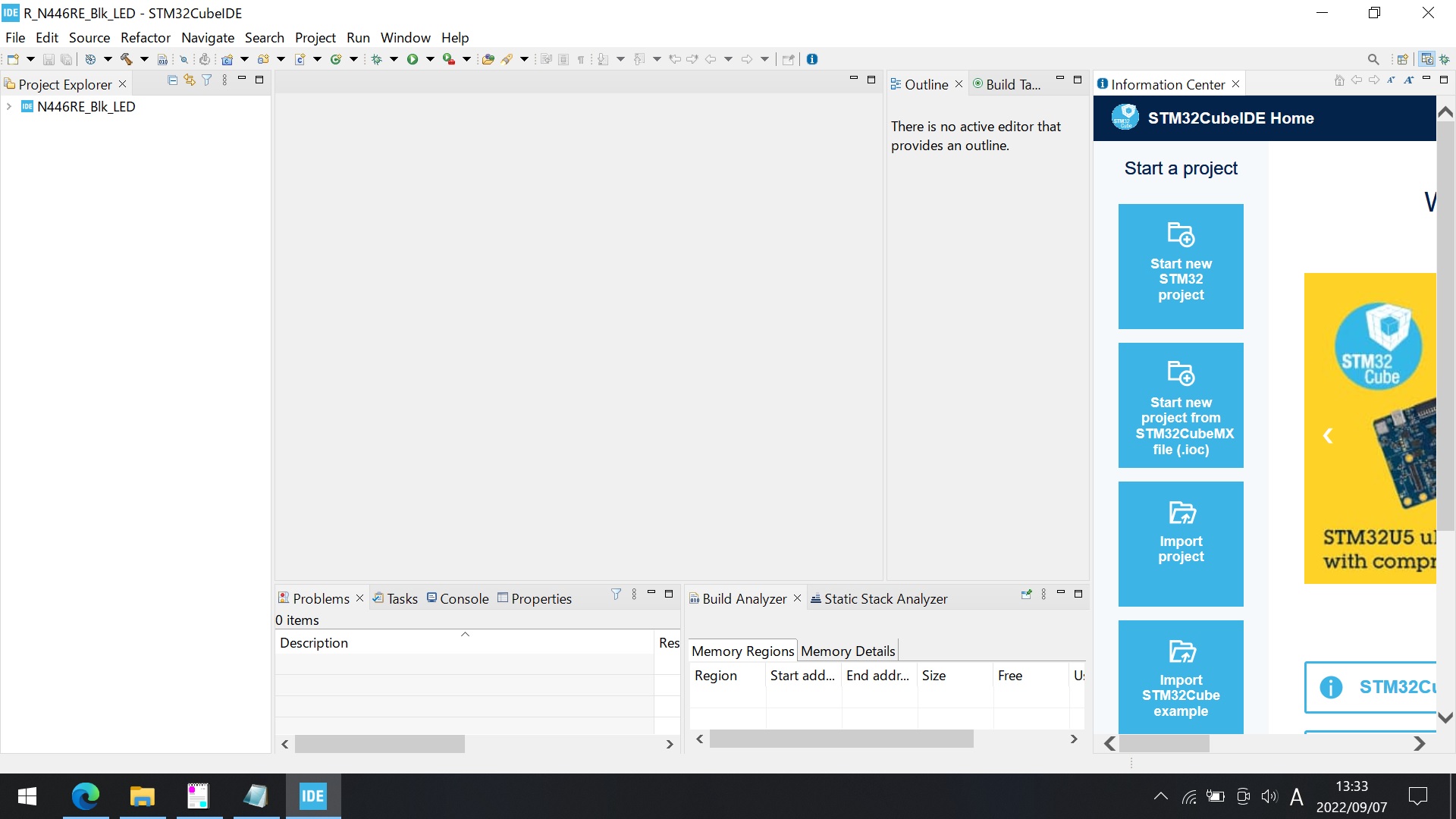
Task: Expand the N446RE_Blk_LED project tree item
Action: tap(10, 106)
